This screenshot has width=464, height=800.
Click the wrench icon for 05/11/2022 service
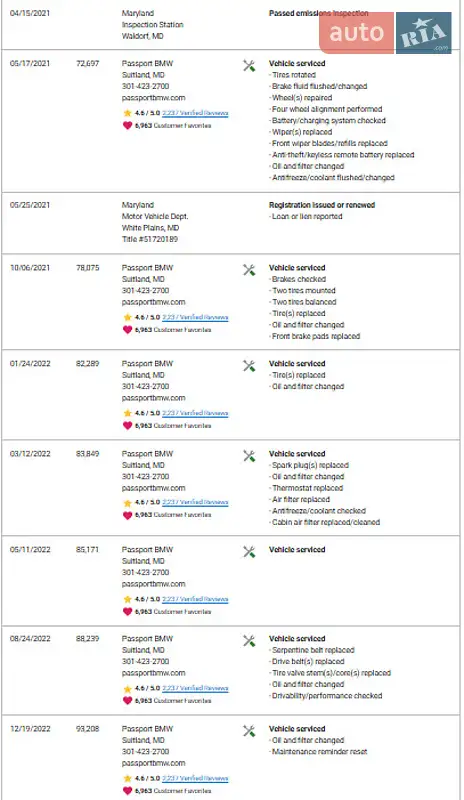(x=249, y=552)
